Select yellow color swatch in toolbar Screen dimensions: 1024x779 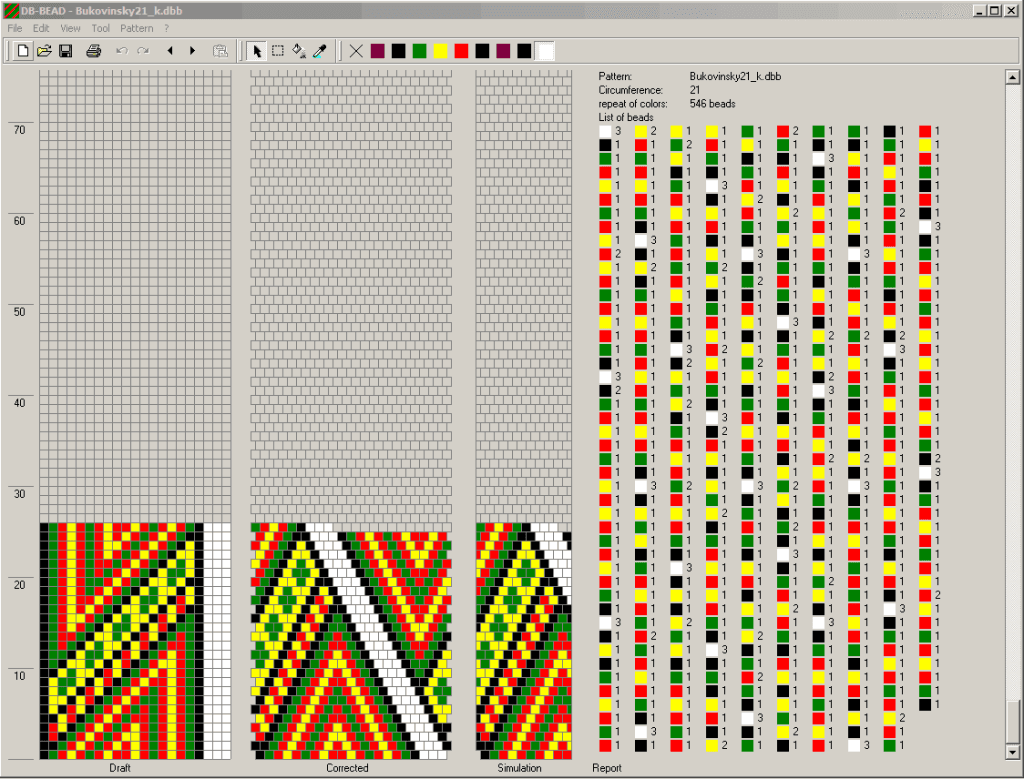440,51
